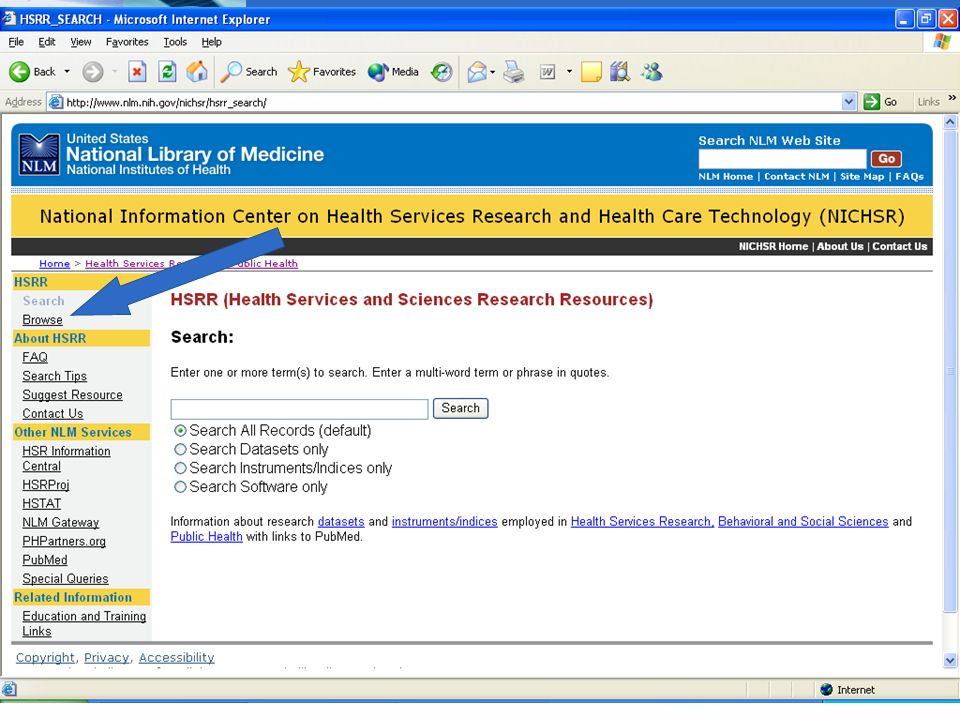
Task: Expand the Back button history dropdown
Action: click(x=67, y=72)
